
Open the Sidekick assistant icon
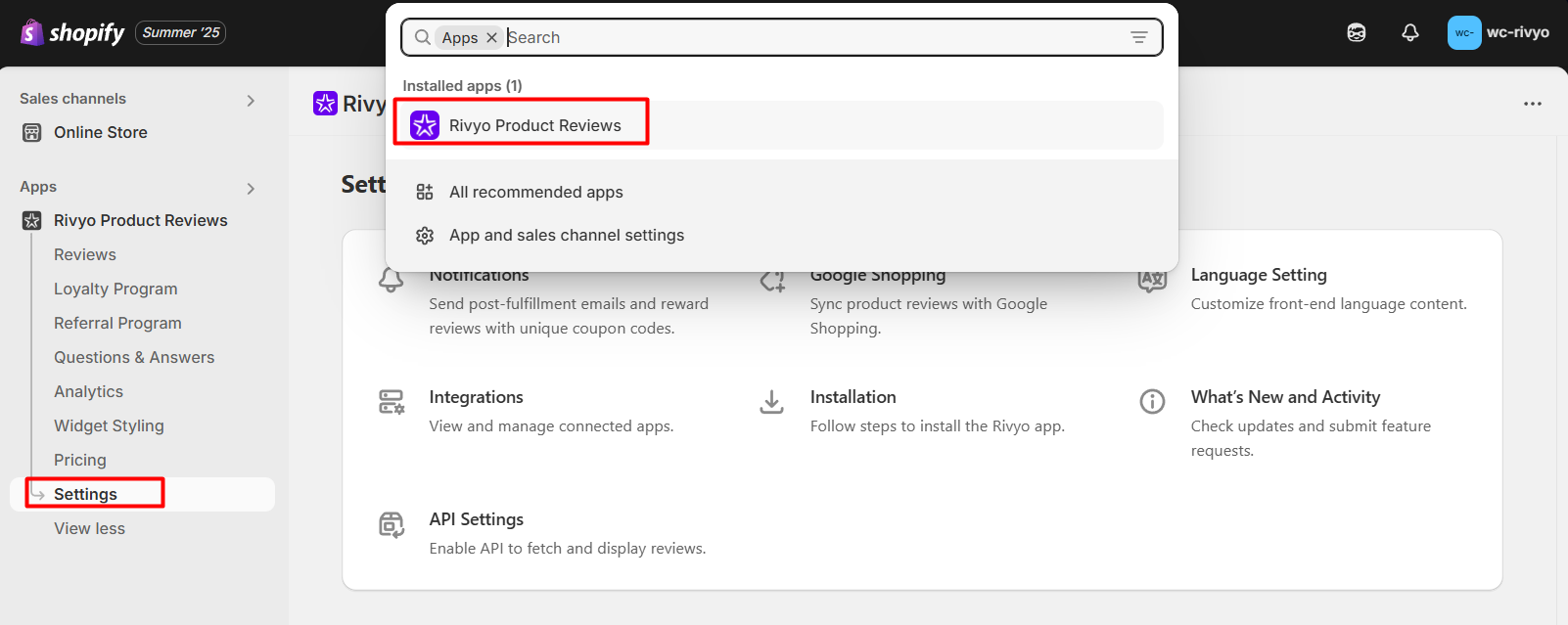pos(1357,32)
